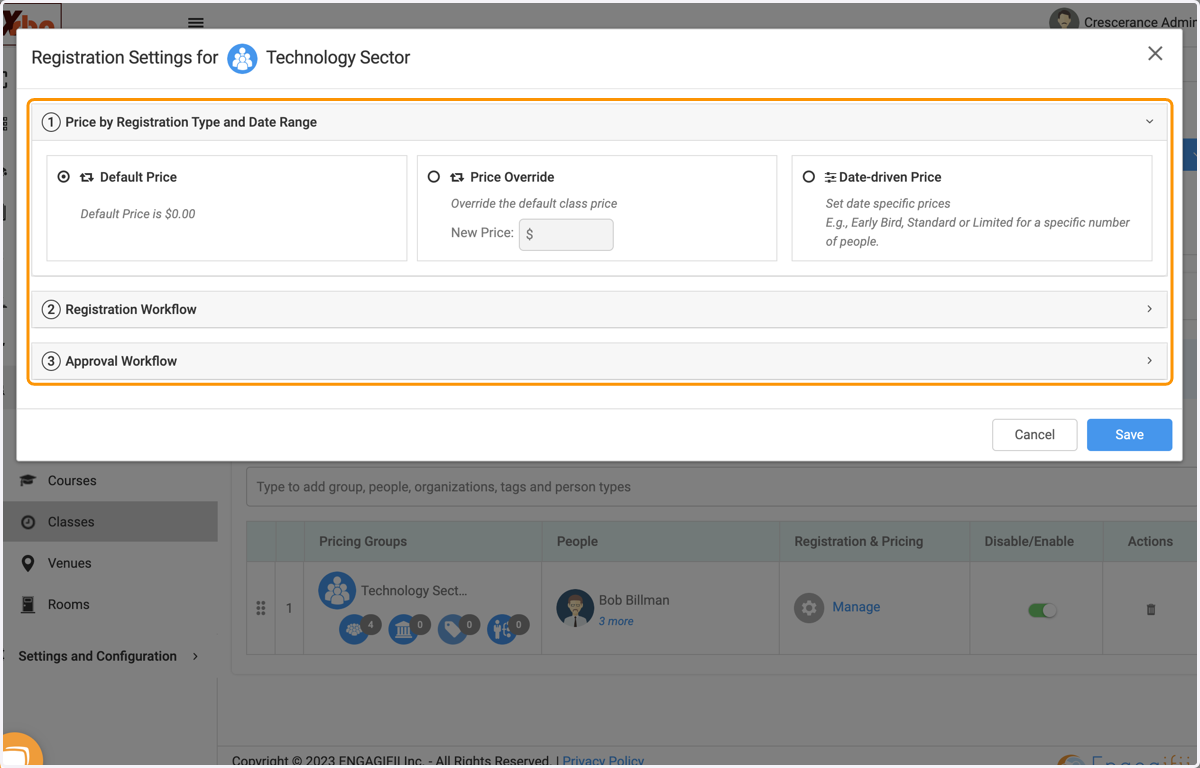Click the Technology Sector pricing group avatar
Screen dimensions: 1200x768
click(337, 591)
